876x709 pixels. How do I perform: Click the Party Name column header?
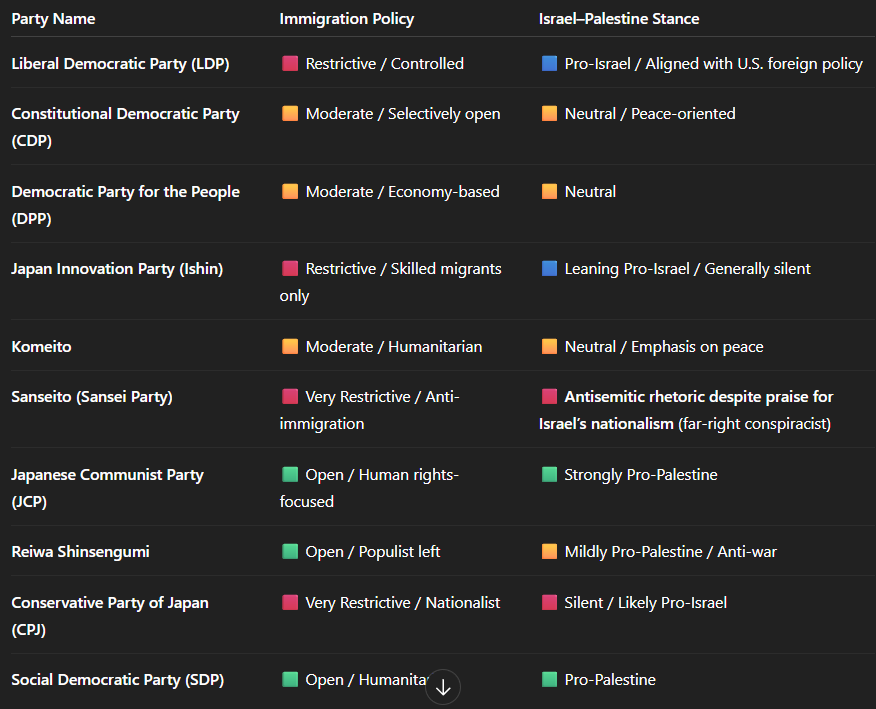[53, 19]
